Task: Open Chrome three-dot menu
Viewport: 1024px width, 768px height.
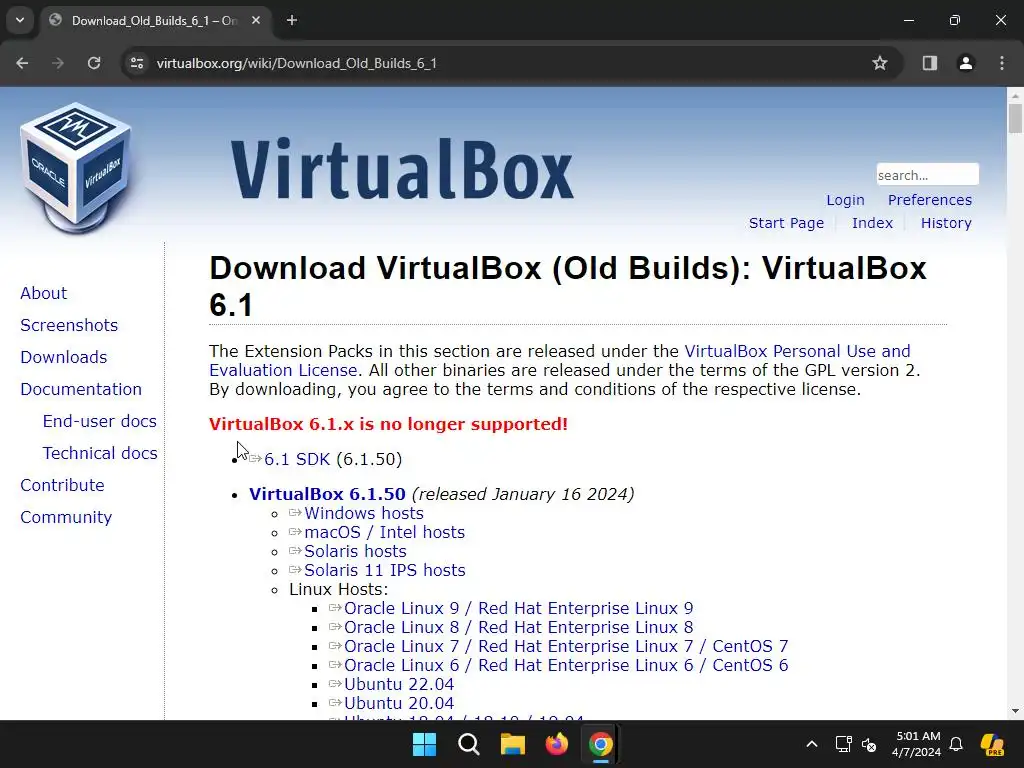Action: click(x=1002, y=63)
